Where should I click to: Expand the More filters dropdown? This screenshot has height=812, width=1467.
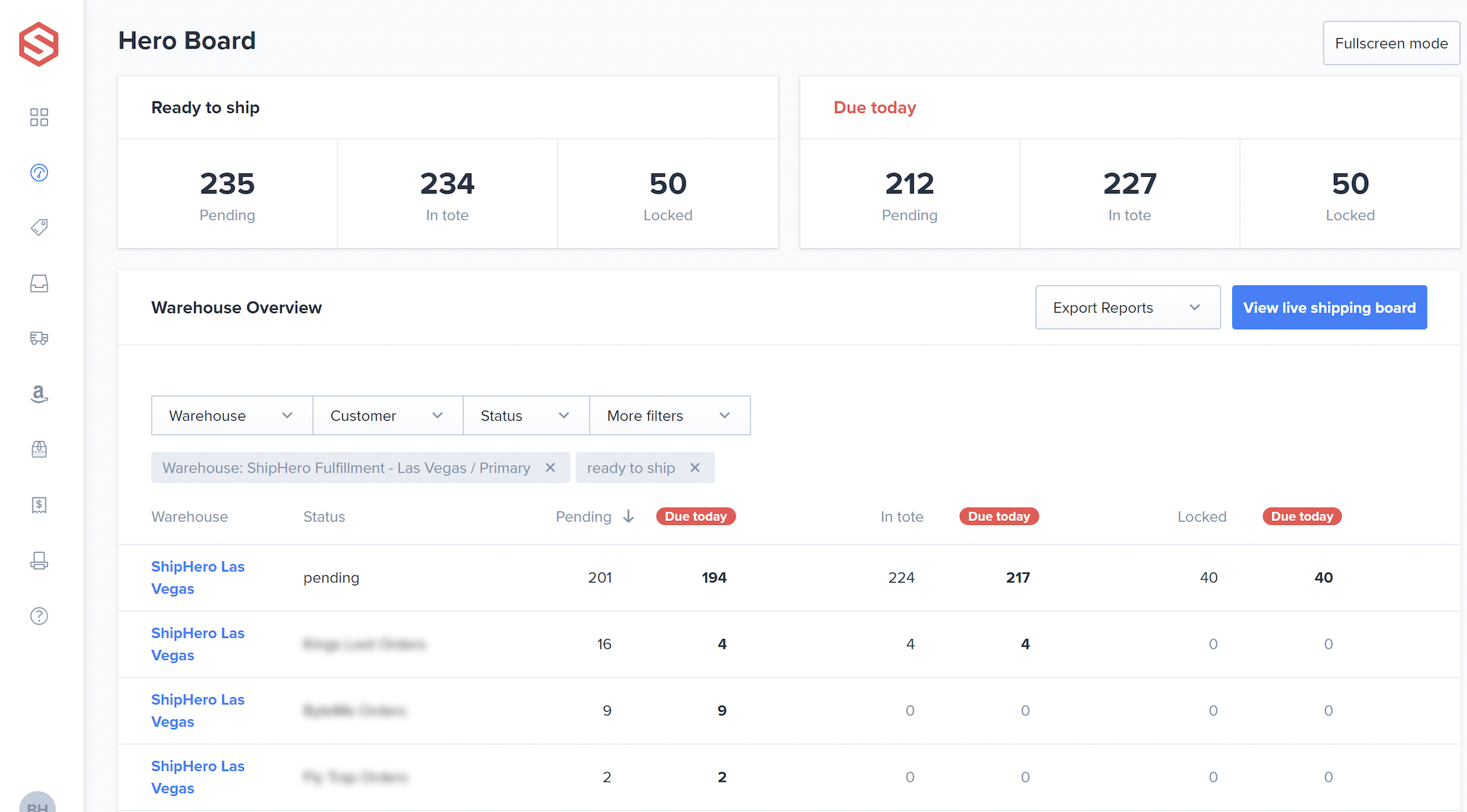669,415
